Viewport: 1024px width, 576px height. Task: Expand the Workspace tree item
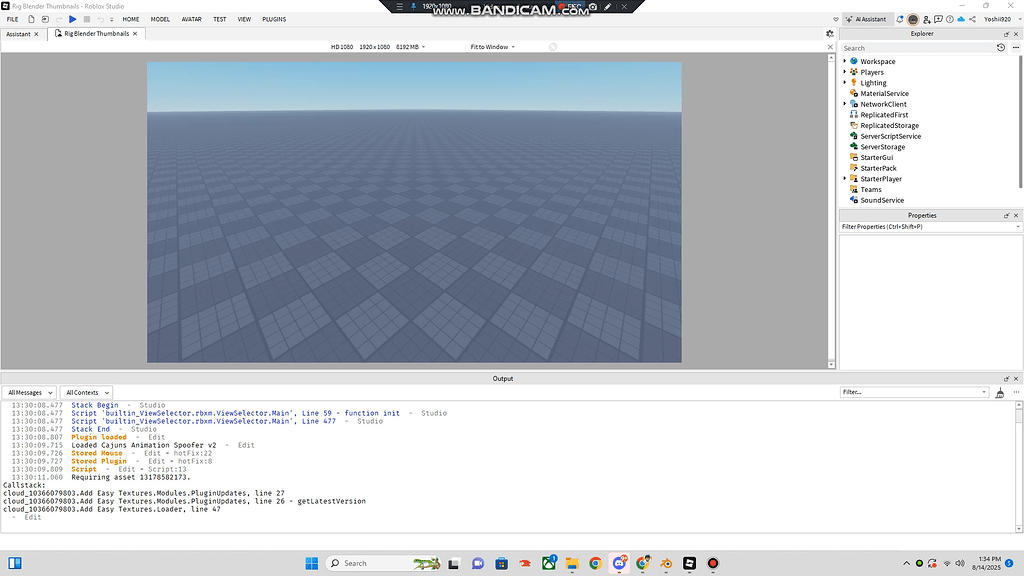coord(846,61)
